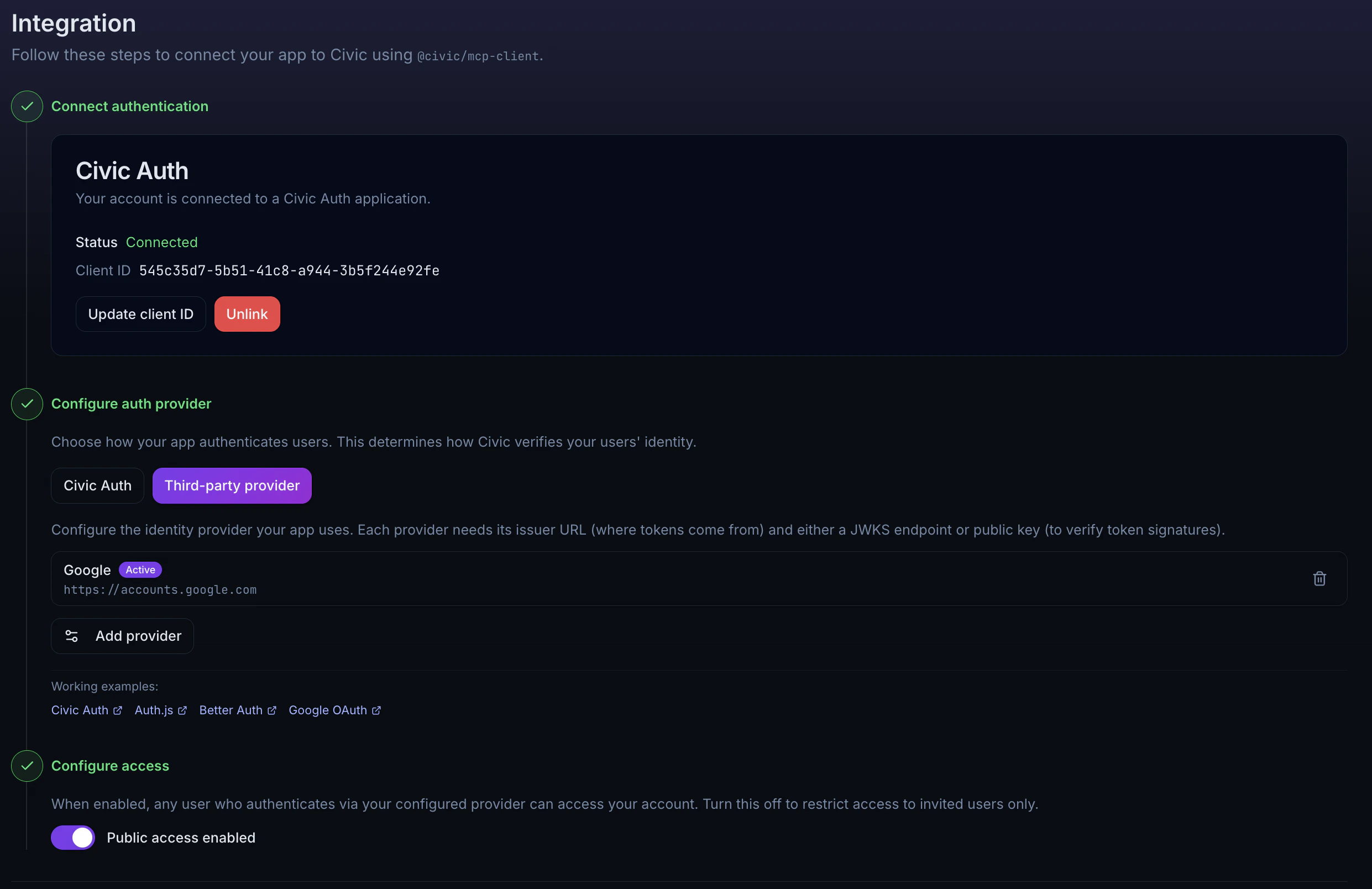Click the green checkmark beside Configure auth provider
This screenshot has height=889, width=1372.
coord(27,404)
